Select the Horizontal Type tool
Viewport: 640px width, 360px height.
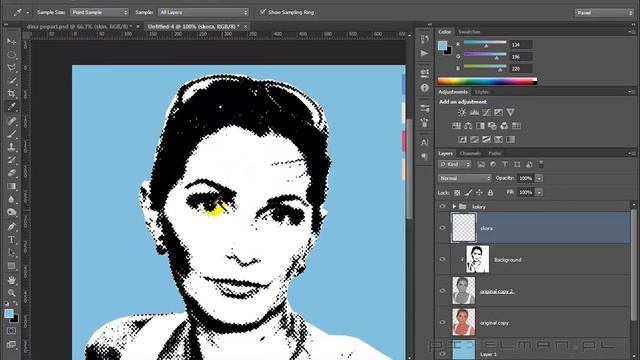[x=11, y=240]
